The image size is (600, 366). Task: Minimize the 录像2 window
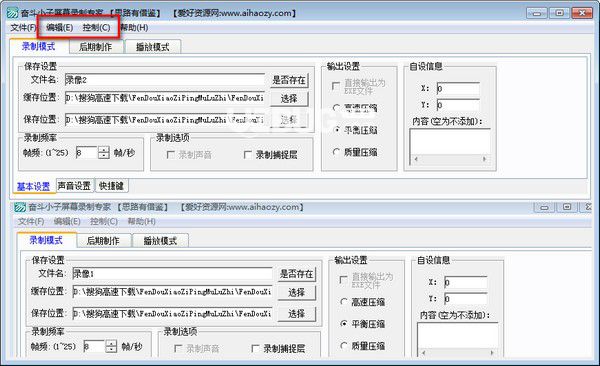coord(537,13)
